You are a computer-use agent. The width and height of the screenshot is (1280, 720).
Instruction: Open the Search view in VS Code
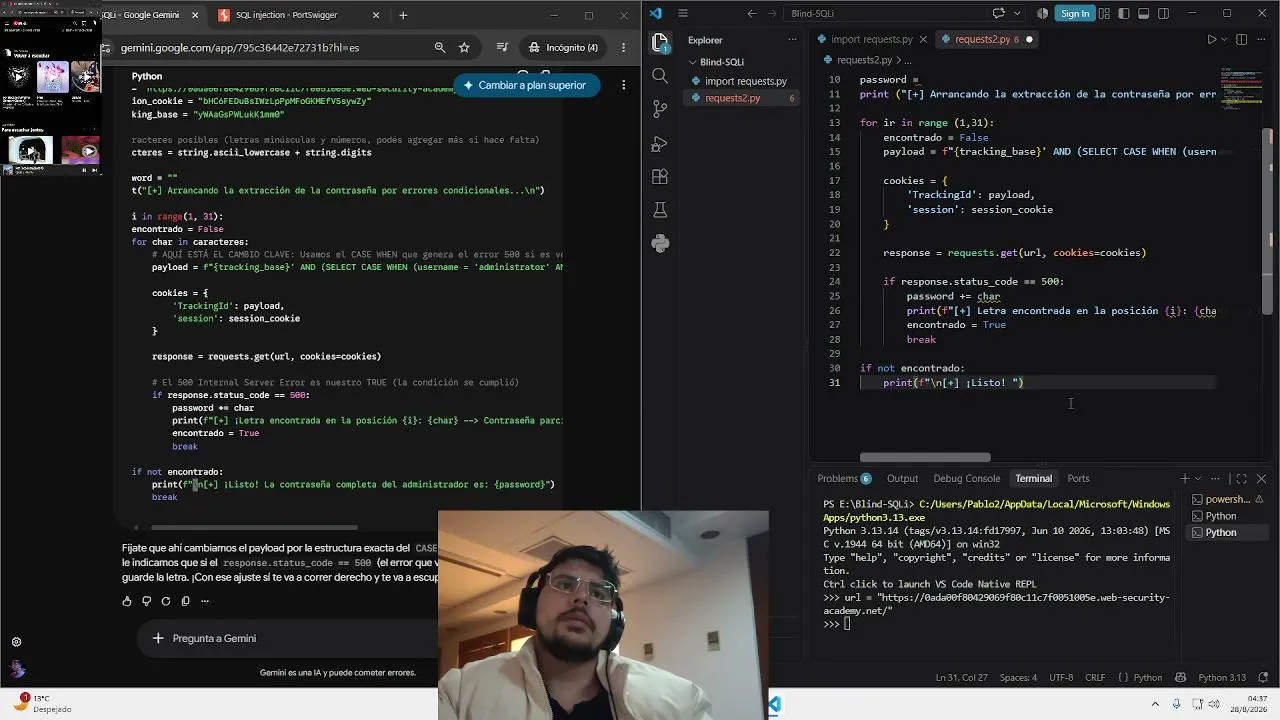(660, 76)
